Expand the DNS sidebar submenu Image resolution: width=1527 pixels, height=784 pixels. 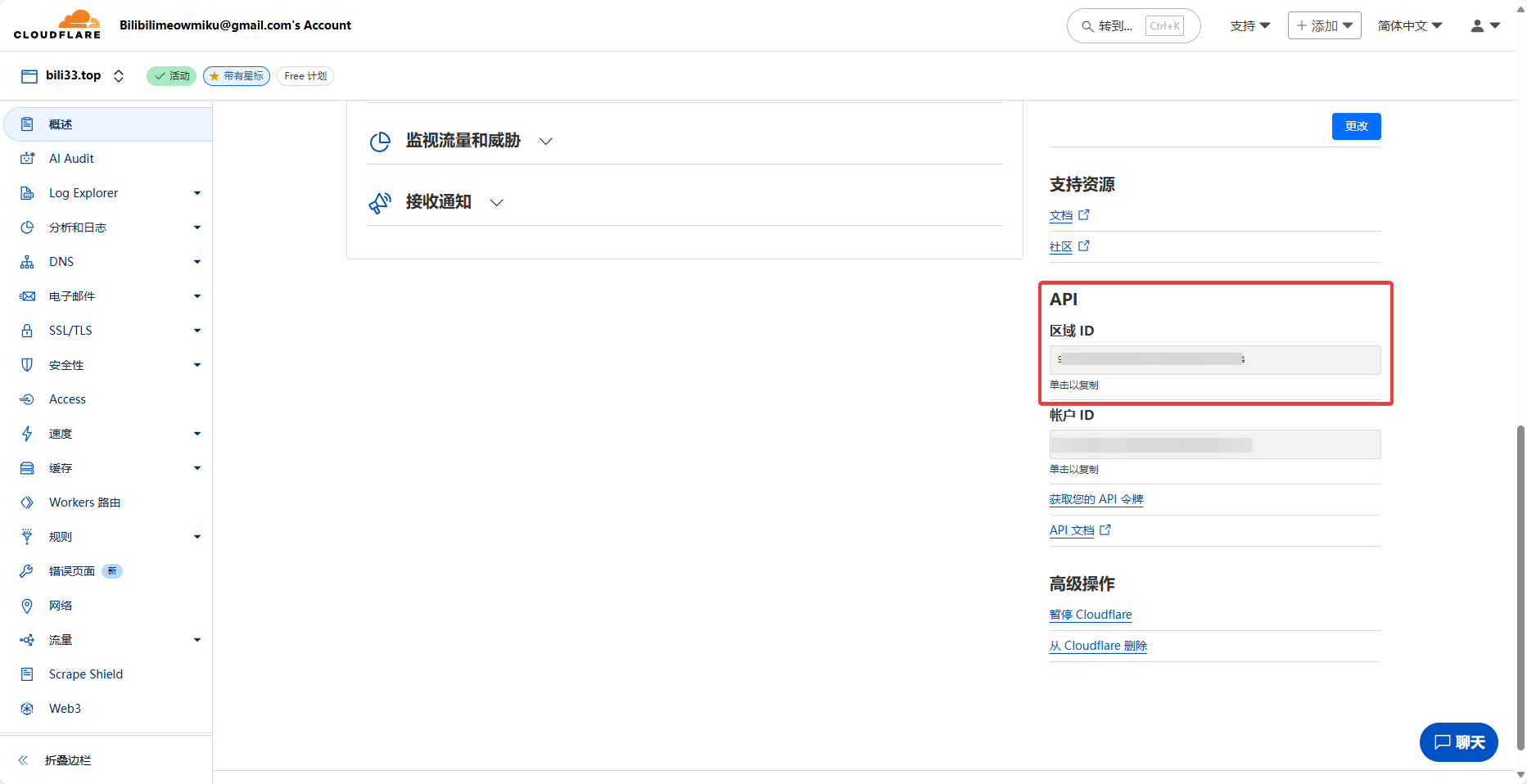coord(197,262)
